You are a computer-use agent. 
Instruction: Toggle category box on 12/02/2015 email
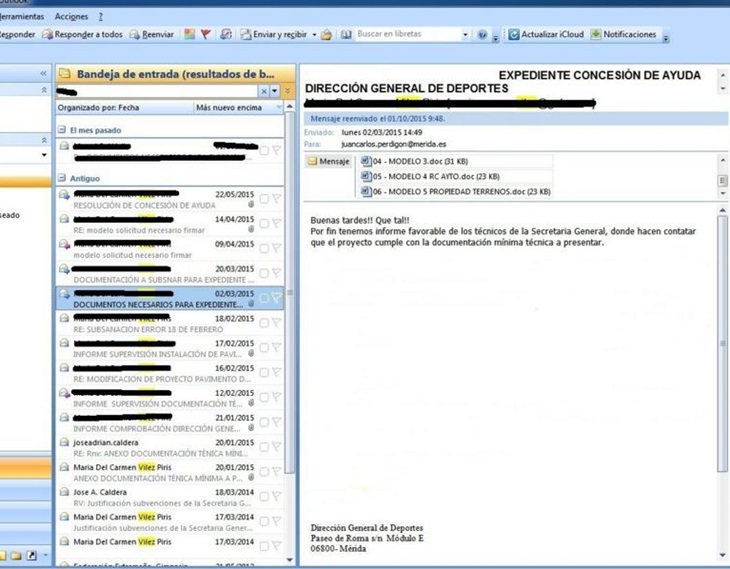(x=264, y=397)
